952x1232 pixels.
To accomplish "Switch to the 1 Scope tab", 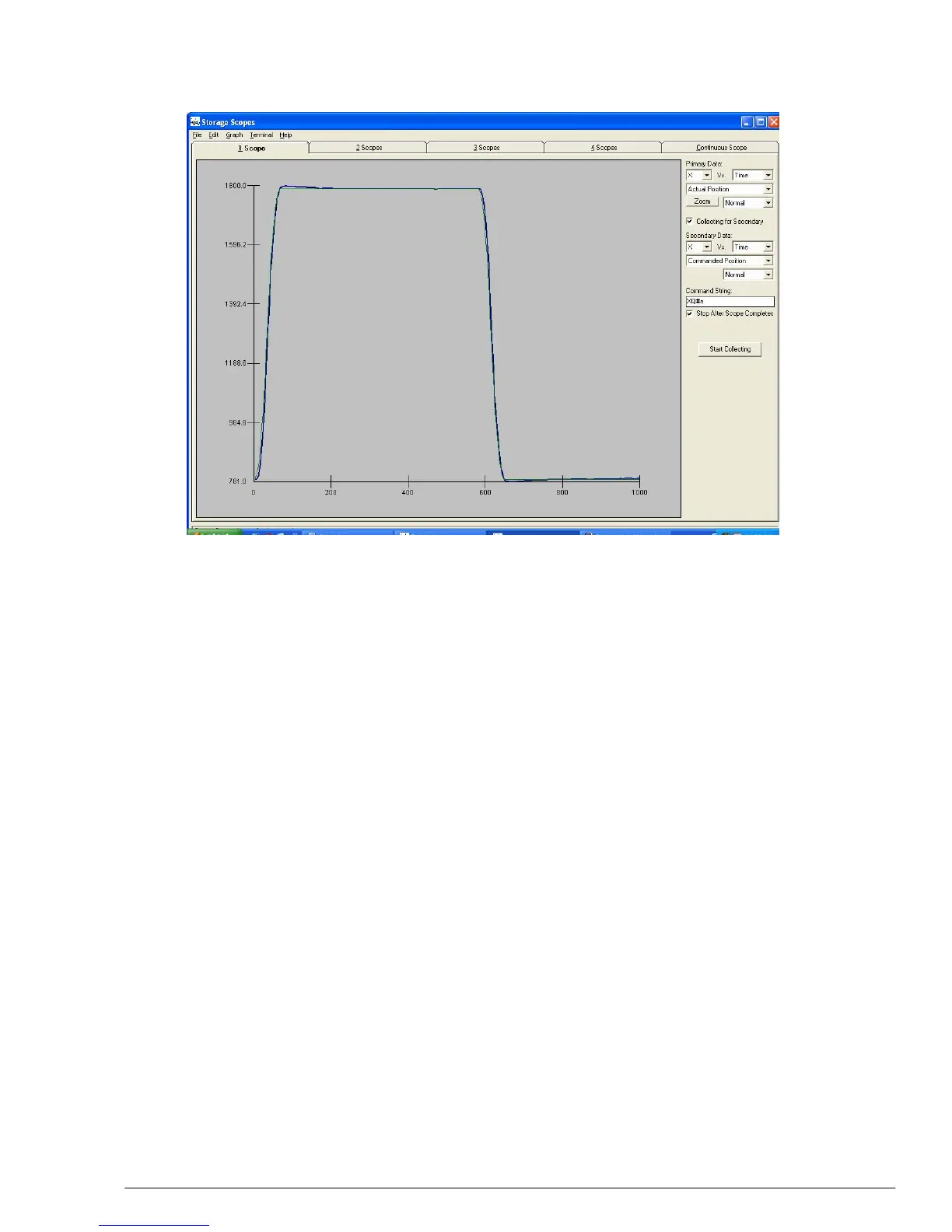I will 250,148.
